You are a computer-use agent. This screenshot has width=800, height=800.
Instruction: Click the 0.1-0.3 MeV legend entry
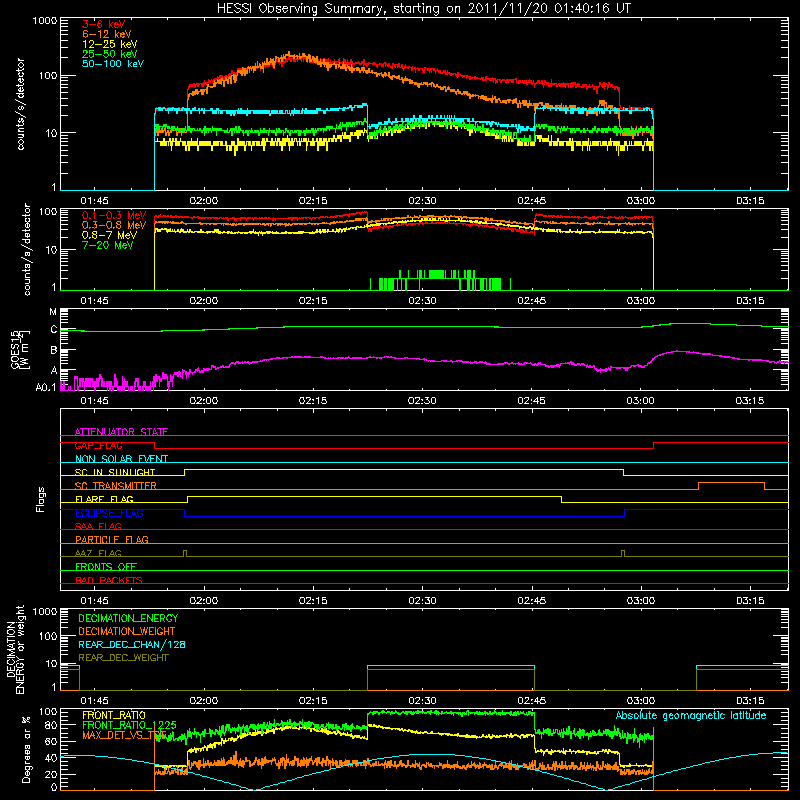(114, 215)
